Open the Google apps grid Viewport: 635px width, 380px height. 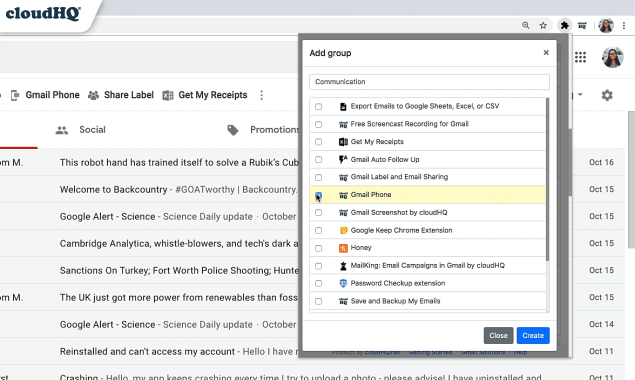point(580,57)
